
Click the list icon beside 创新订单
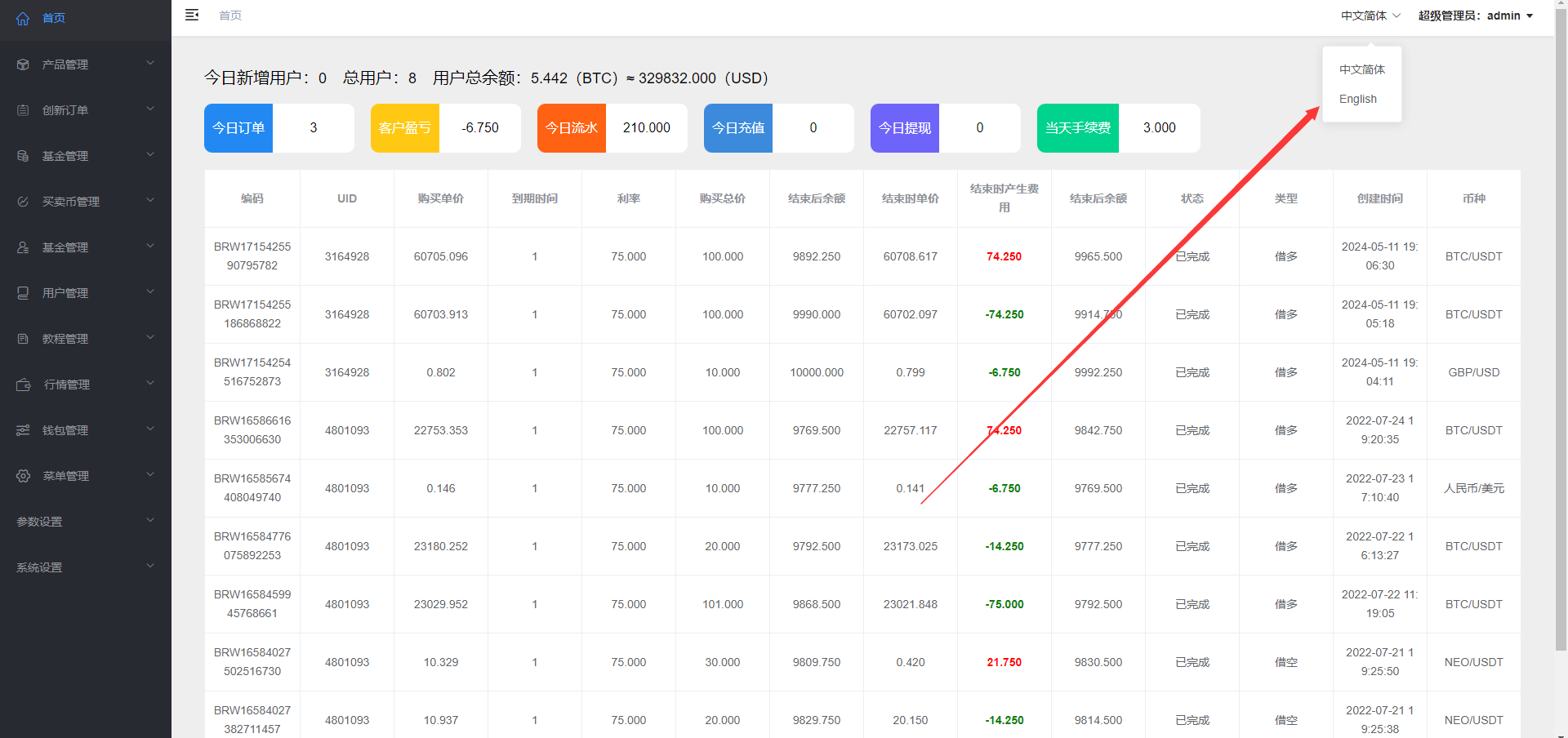tap(23, 110)
